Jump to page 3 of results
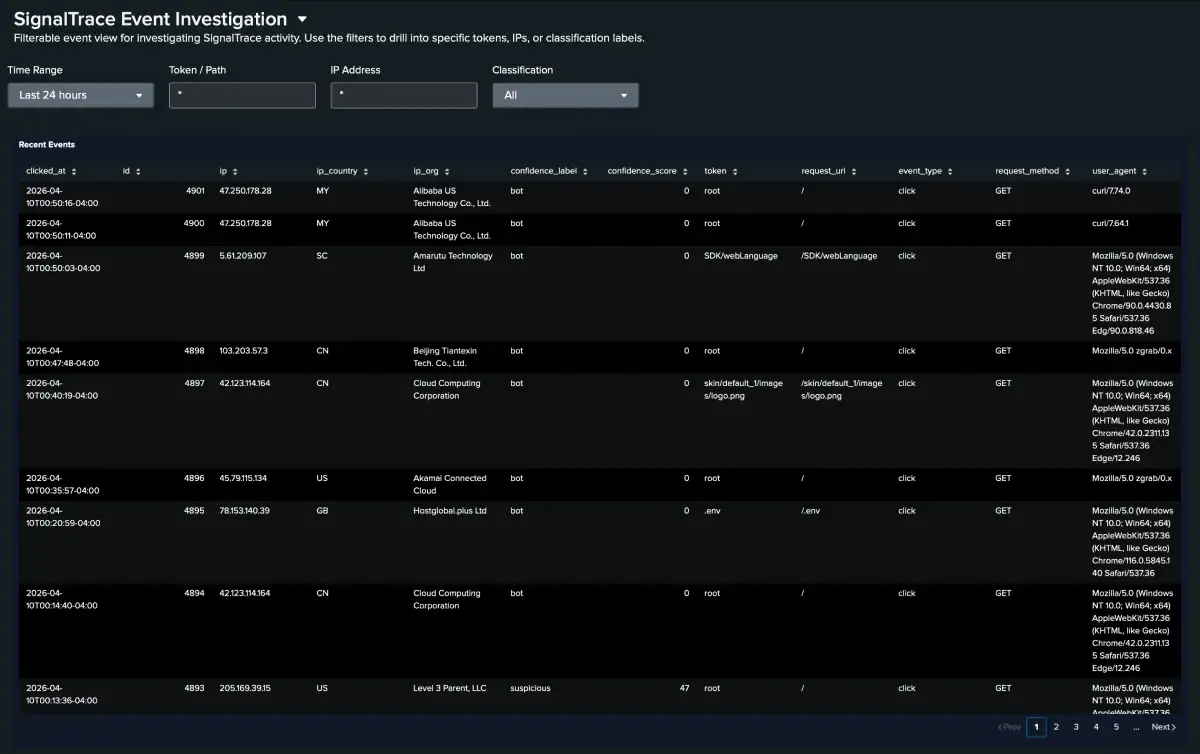 (x=1075, y=727)
